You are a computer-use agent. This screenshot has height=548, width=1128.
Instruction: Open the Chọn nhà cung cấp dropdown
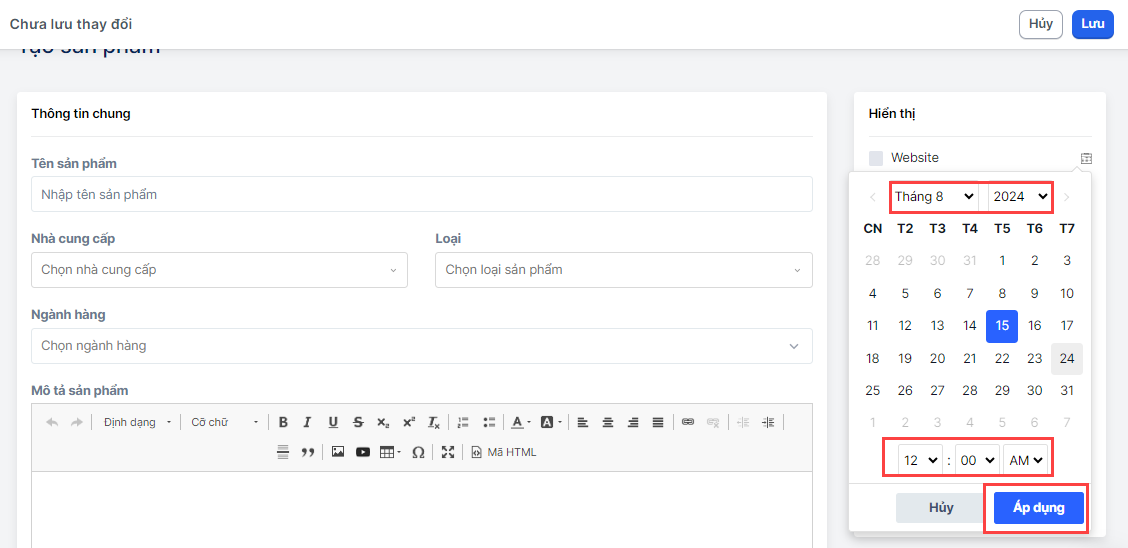(219, 270)
